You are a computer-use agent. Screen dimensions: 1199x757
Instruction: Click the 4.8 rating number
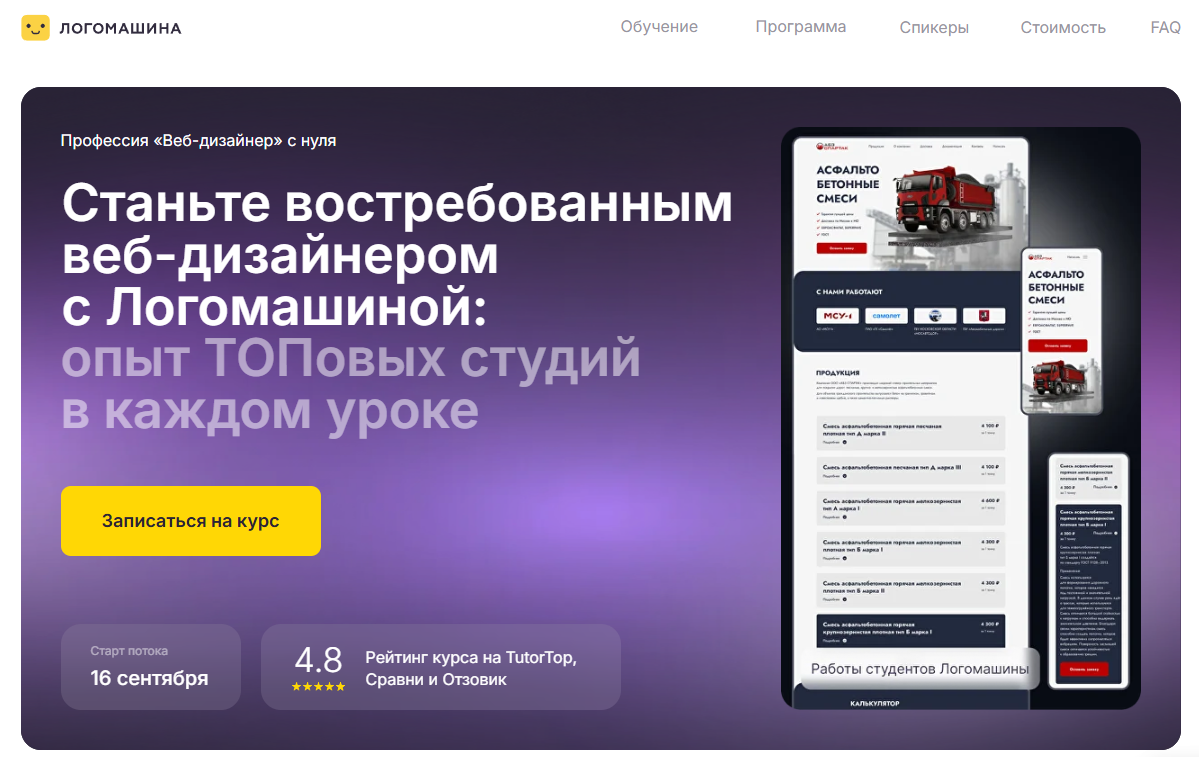point(318,660)
